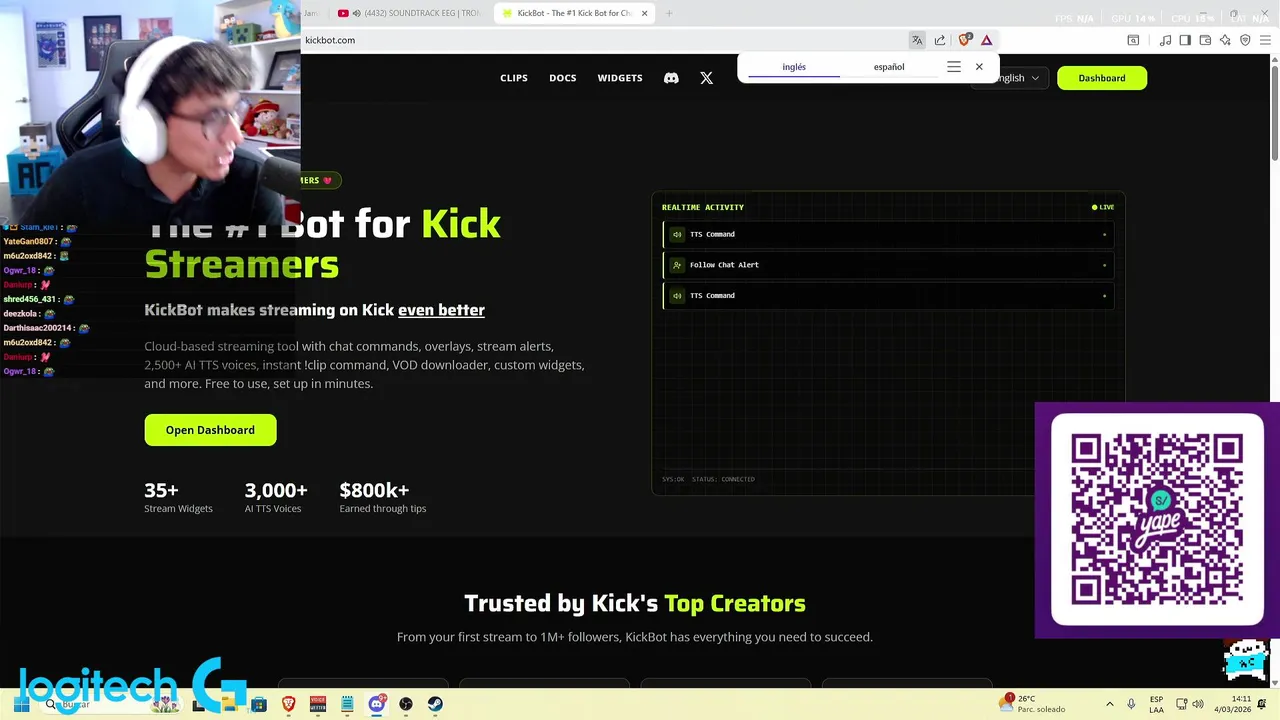Click the '35+' Stream Widgets stat
This screenshot has width=1280, height=720.
178,497
